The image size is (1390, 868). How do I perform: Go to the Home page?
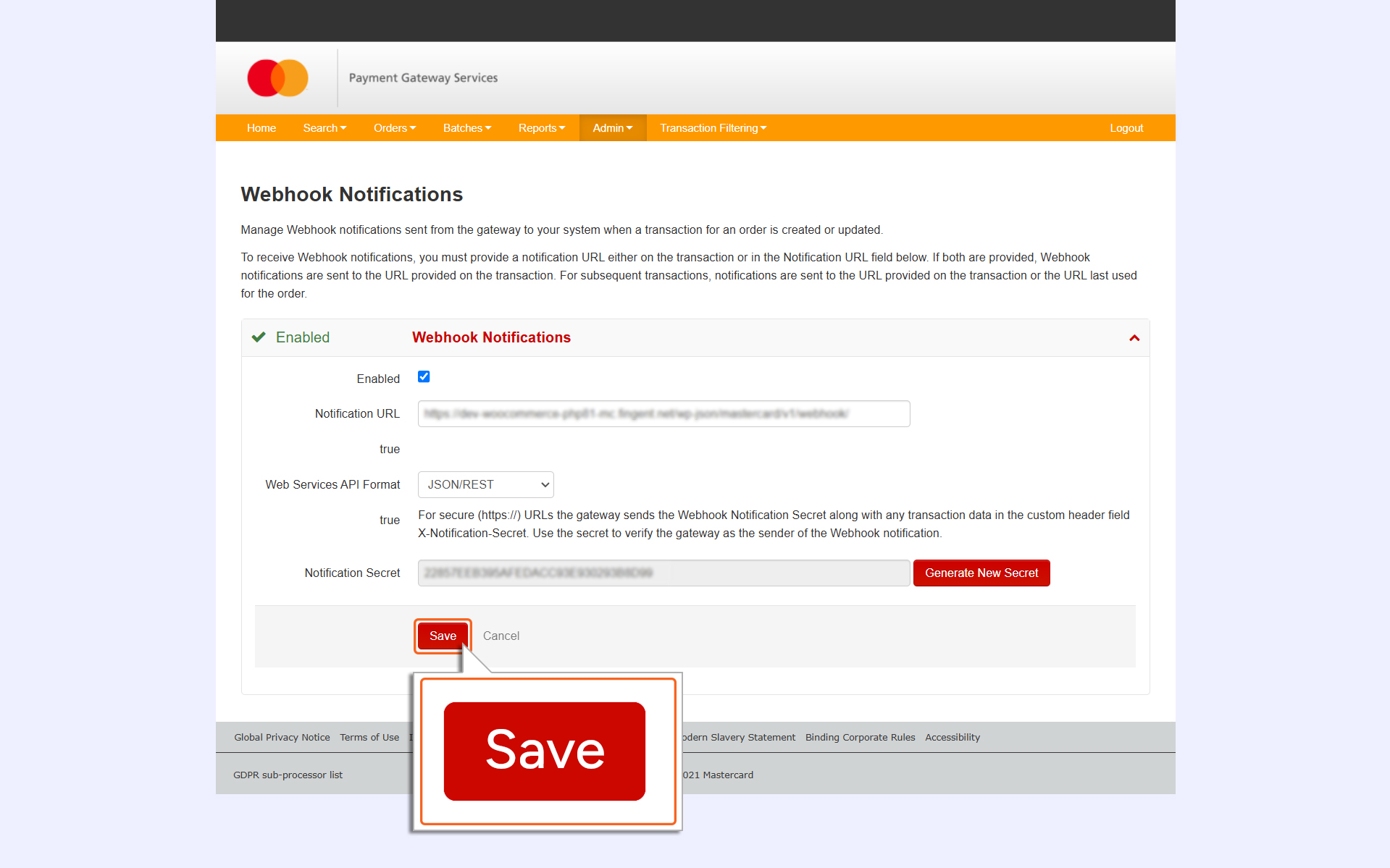coord(261,128)
